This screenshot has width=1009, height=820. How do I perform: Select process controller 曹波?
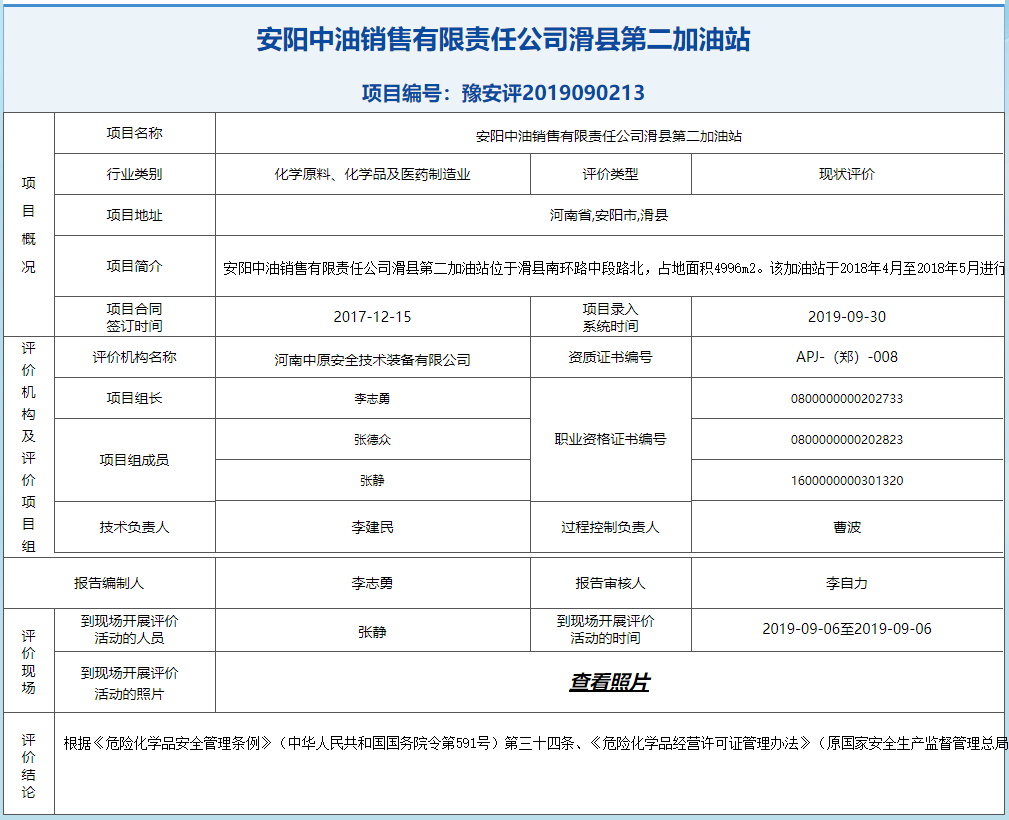point(847,527)
